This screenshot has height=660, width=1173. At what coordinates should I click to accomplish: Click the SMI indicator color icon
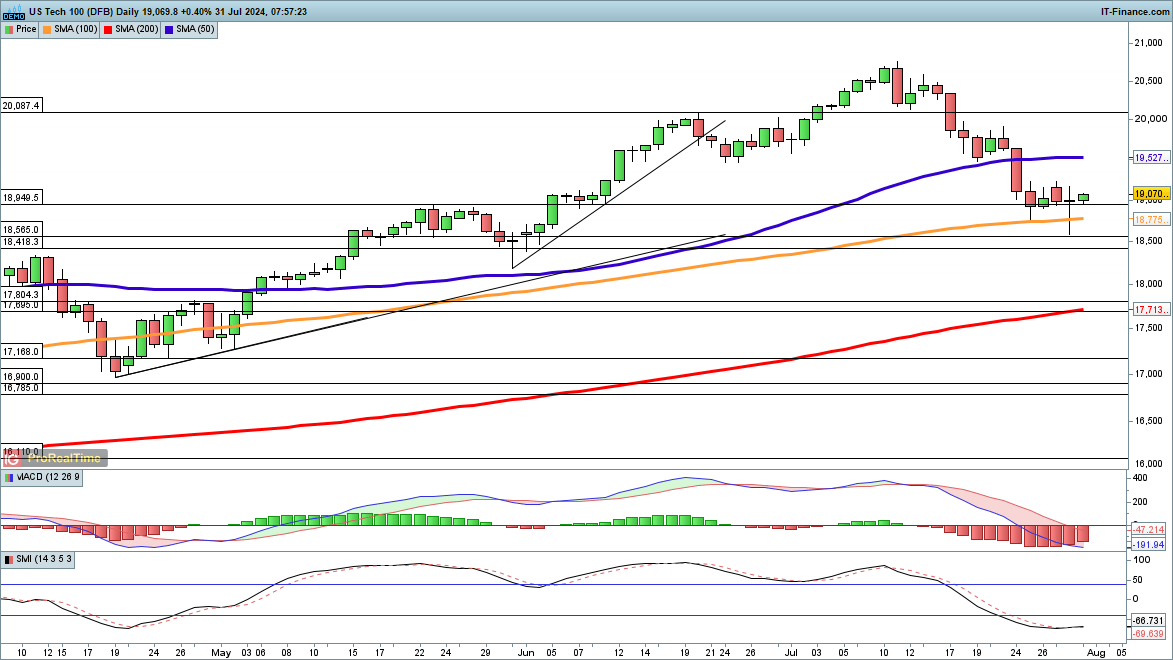(9, 560)
